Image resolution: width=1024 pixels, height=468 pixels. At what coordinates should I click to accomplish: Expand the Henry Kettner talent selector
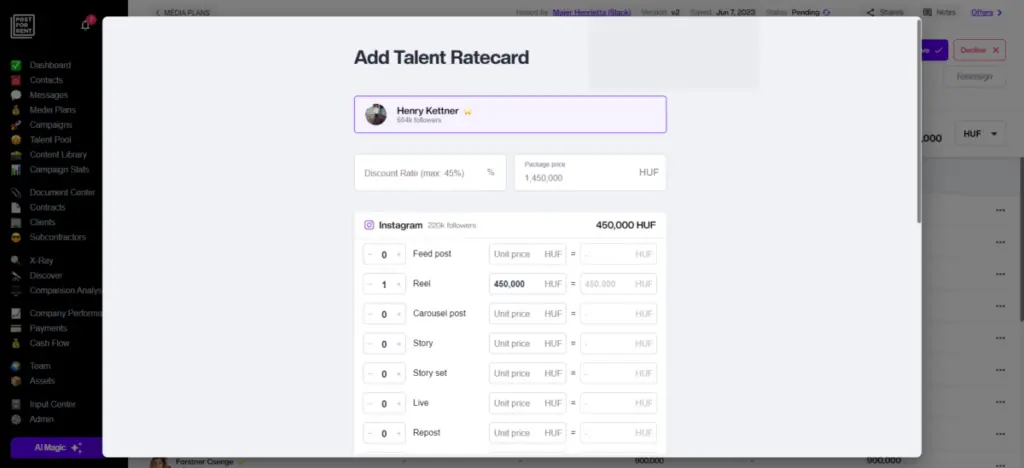510,114
